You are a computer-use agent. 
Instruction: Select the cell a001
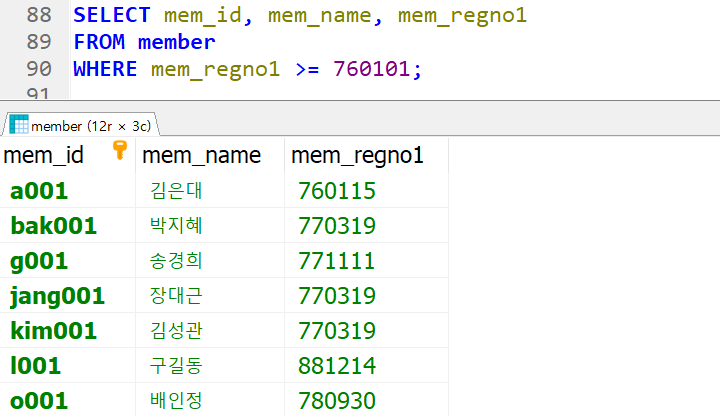[68, 191]
